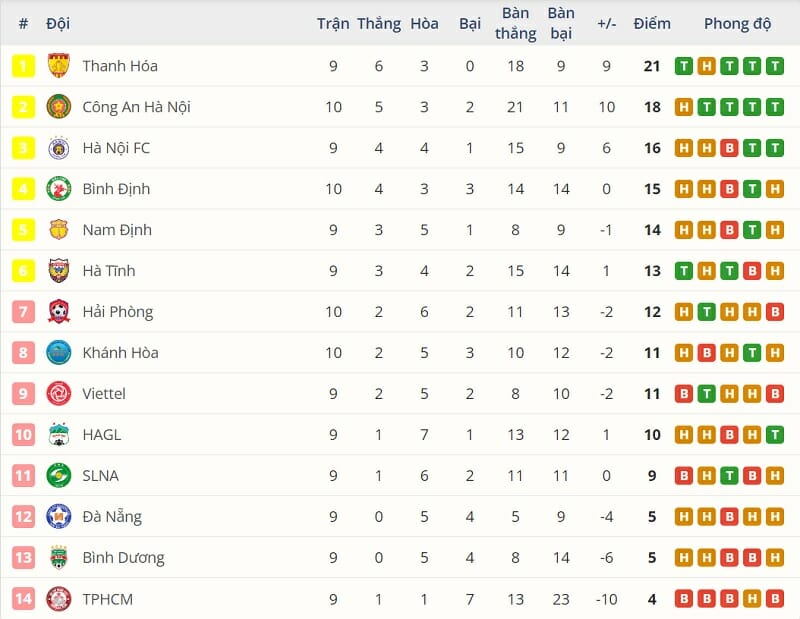Click the Bình Định team badge
Screen dimensions: 800x619
click(x=58, y=189)
